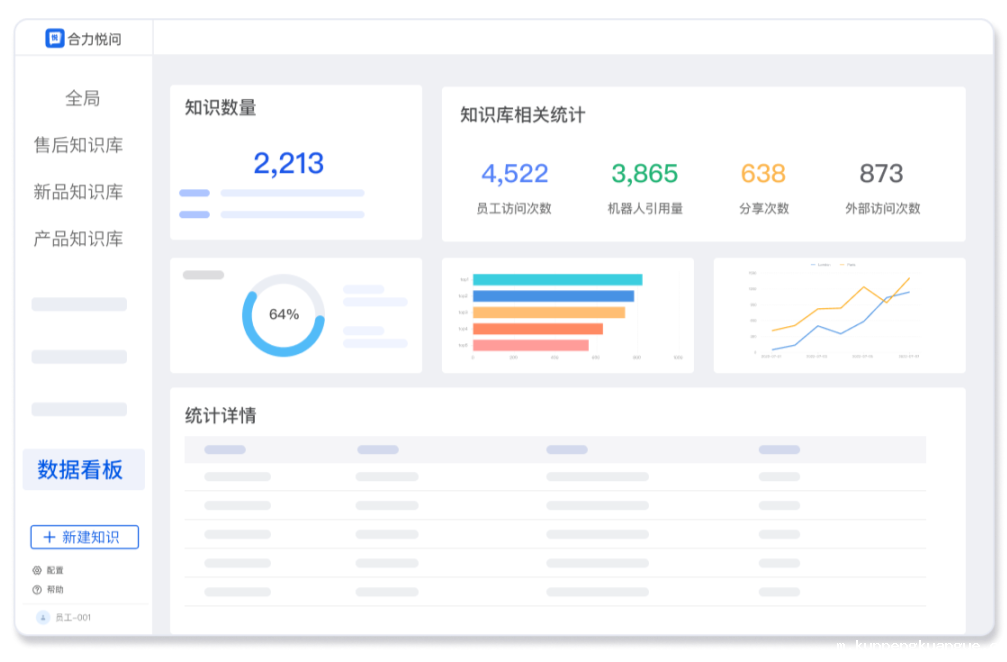Click the 4,522 员工访问次数 stat
Viewport: 1007px width, 662px height.
[x=514, y=174]
